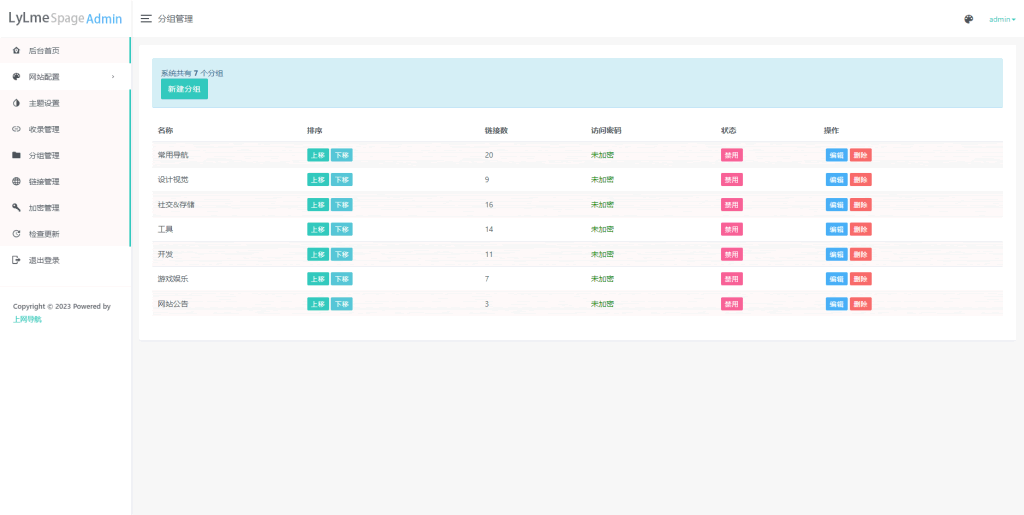Click the logout icon beside 退出登录
1024x515 pixels.
[16, 260]
